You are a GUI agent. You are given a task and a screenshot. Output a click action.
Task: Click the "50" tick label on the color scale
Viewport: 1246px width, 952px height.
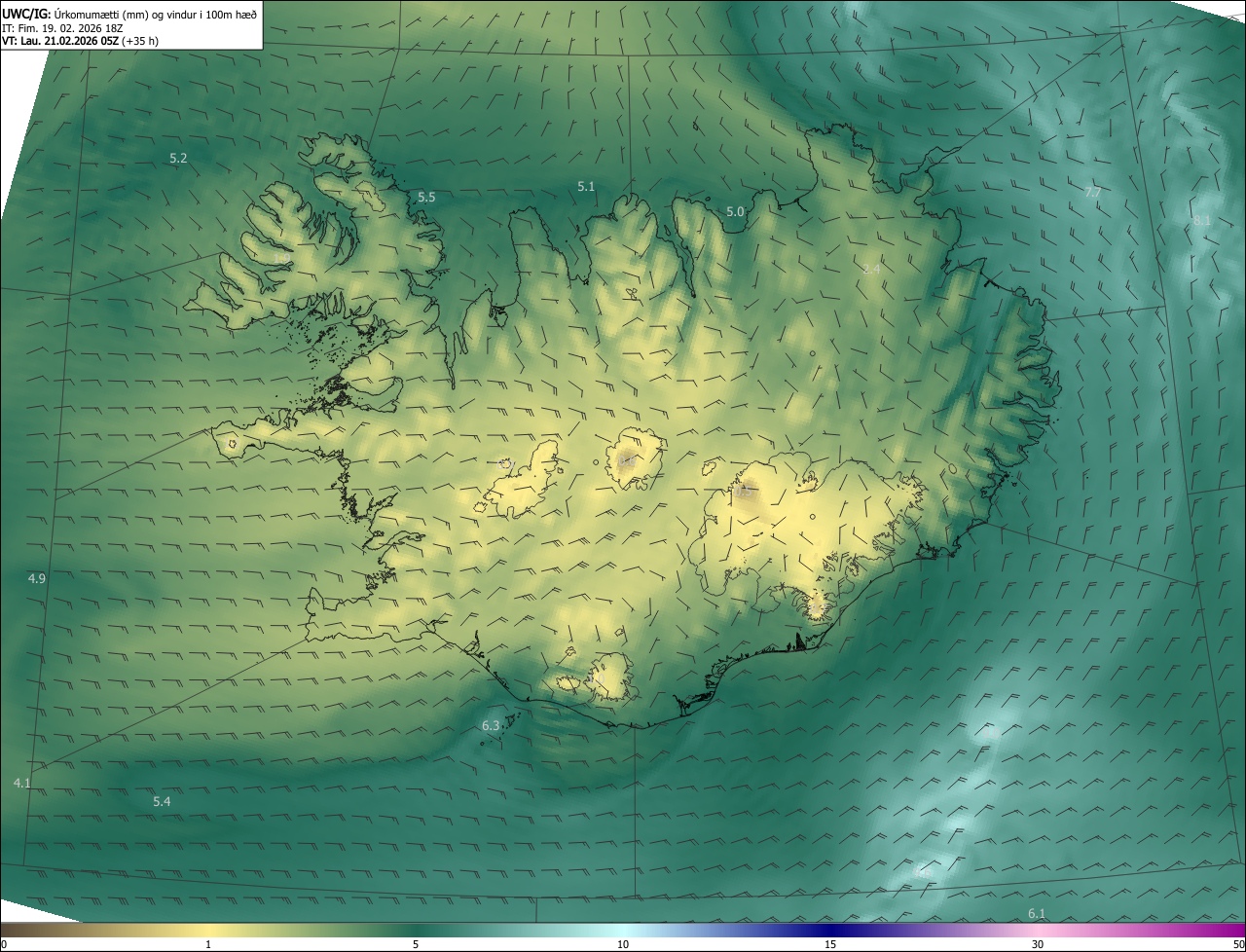click(1238, 944)
